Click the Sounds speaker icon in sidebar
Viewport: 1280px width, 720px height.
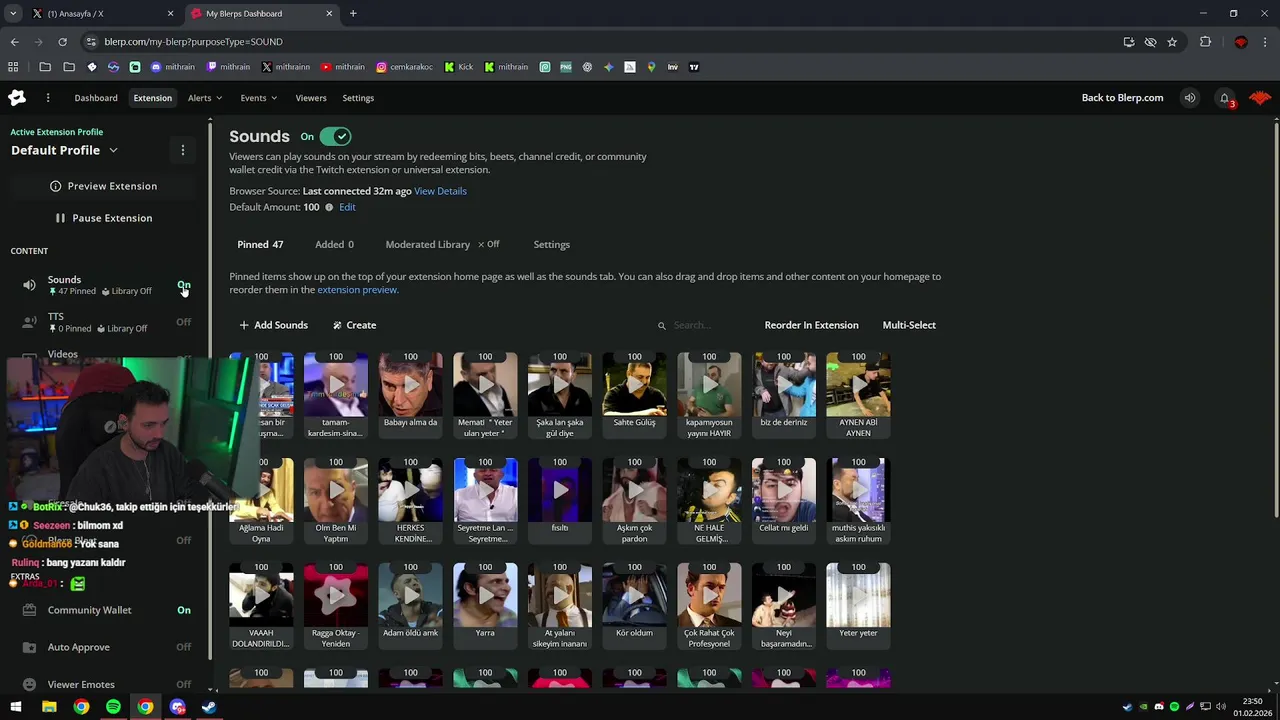point(29,285)
